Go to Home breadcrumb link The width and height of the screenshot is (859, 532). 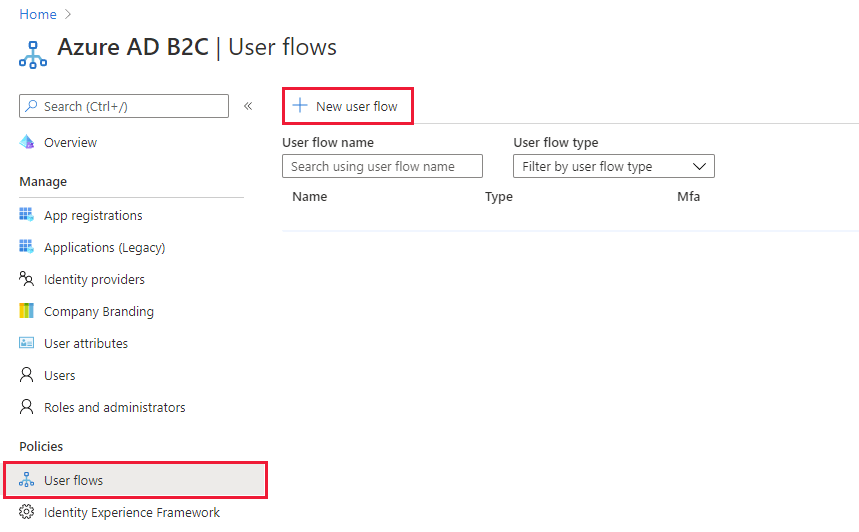click(x=37, y=14)
